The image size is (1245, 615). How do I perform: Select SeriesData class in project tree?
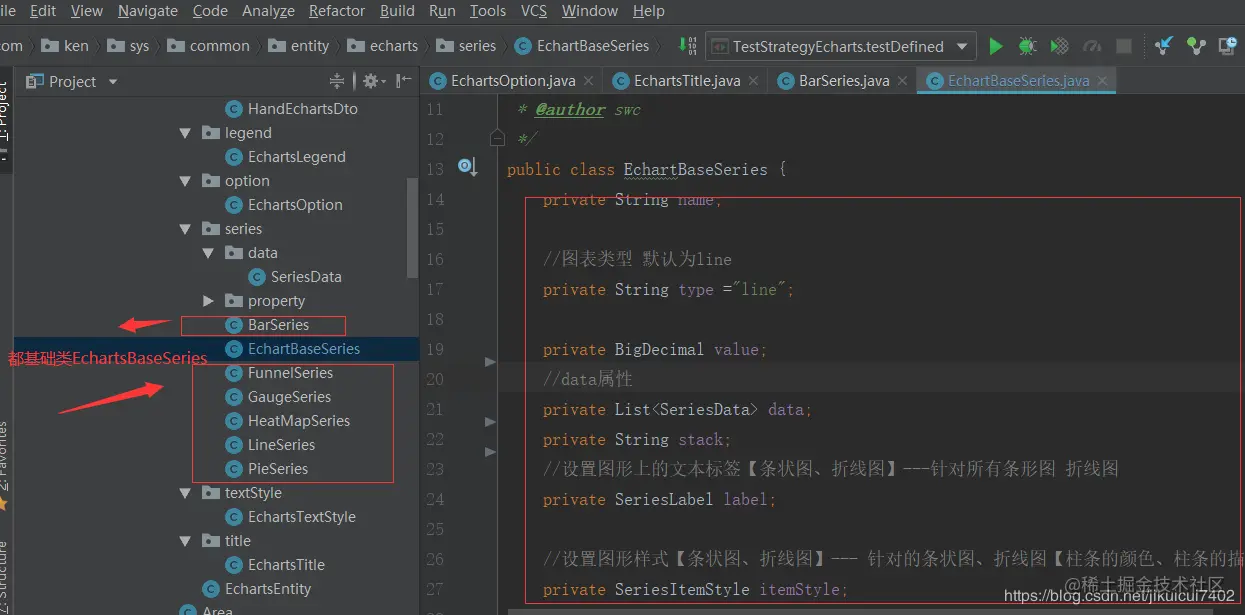pyautogui.click(x=295, y=277)
